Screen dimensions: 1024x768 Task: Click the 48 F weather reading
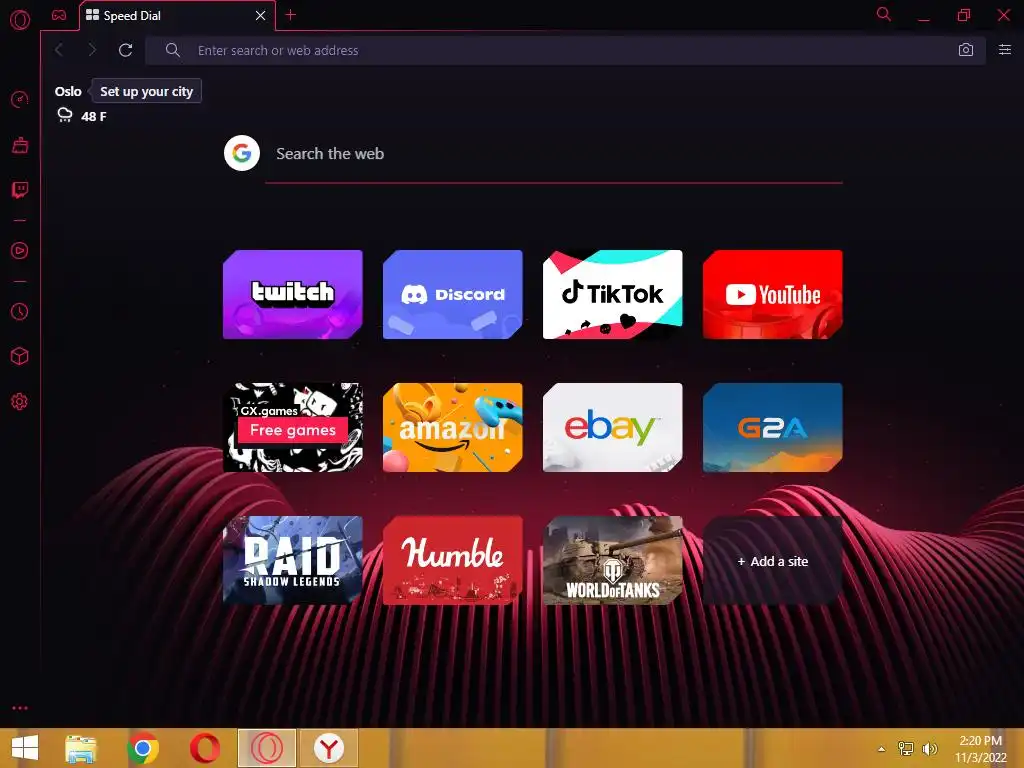[x=93, y=116]
